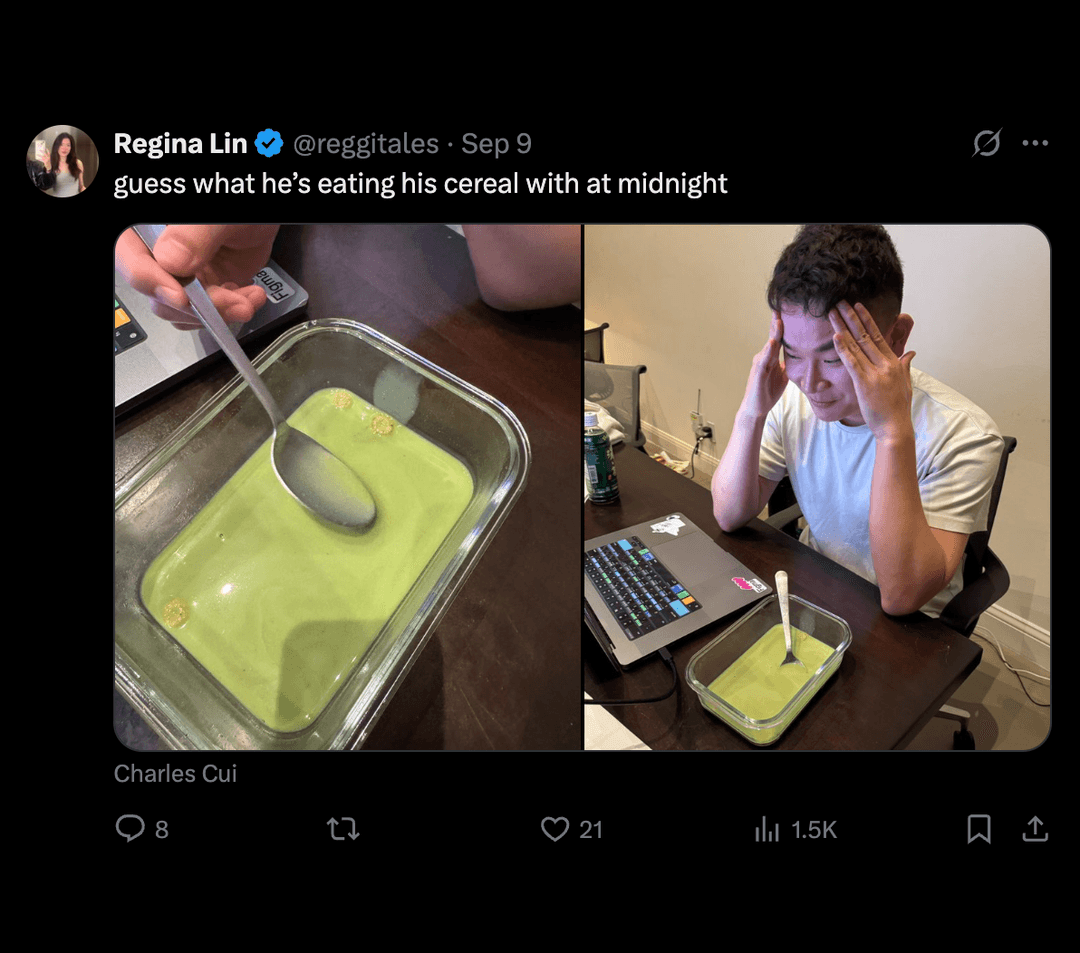
Task: Click the reply count number 8
Action: click(x=162, y=830)
